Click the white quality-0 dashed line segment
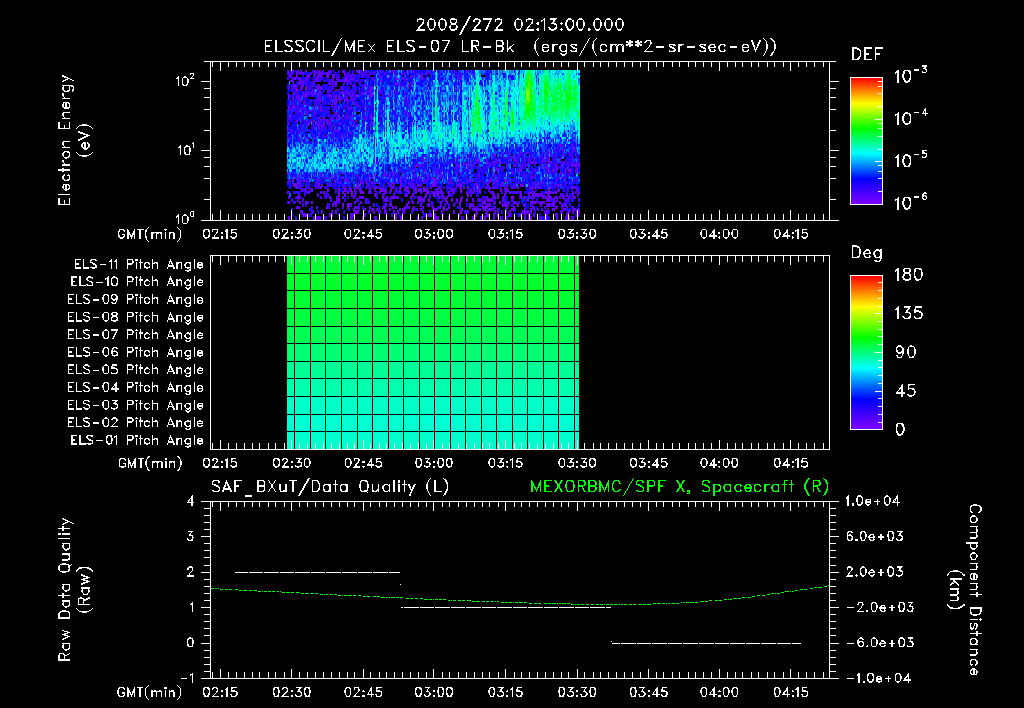 pyautogui.click(x=707, y=643)
